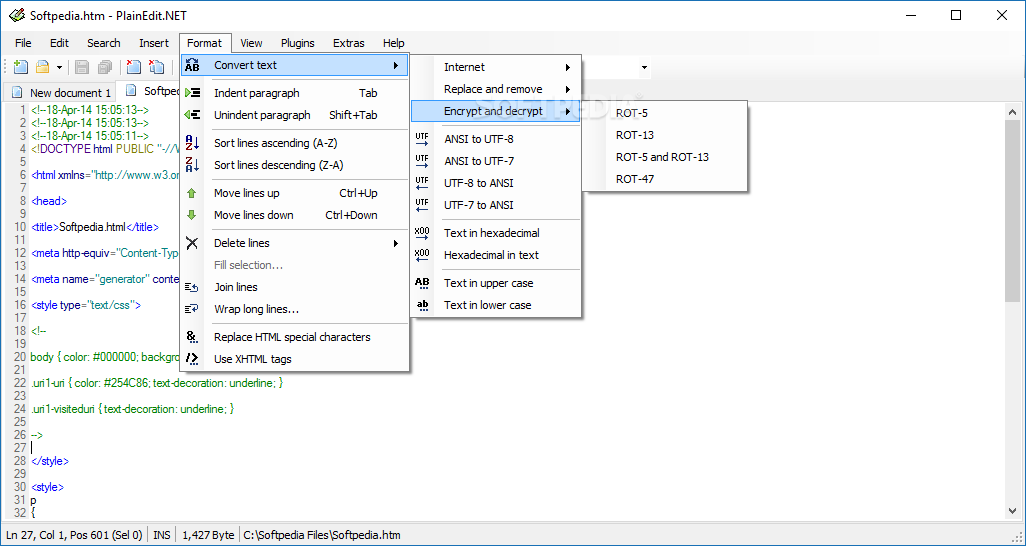Expand the Internet submenu arrow
1026x546 pixels.
click(x=568, y=67)
